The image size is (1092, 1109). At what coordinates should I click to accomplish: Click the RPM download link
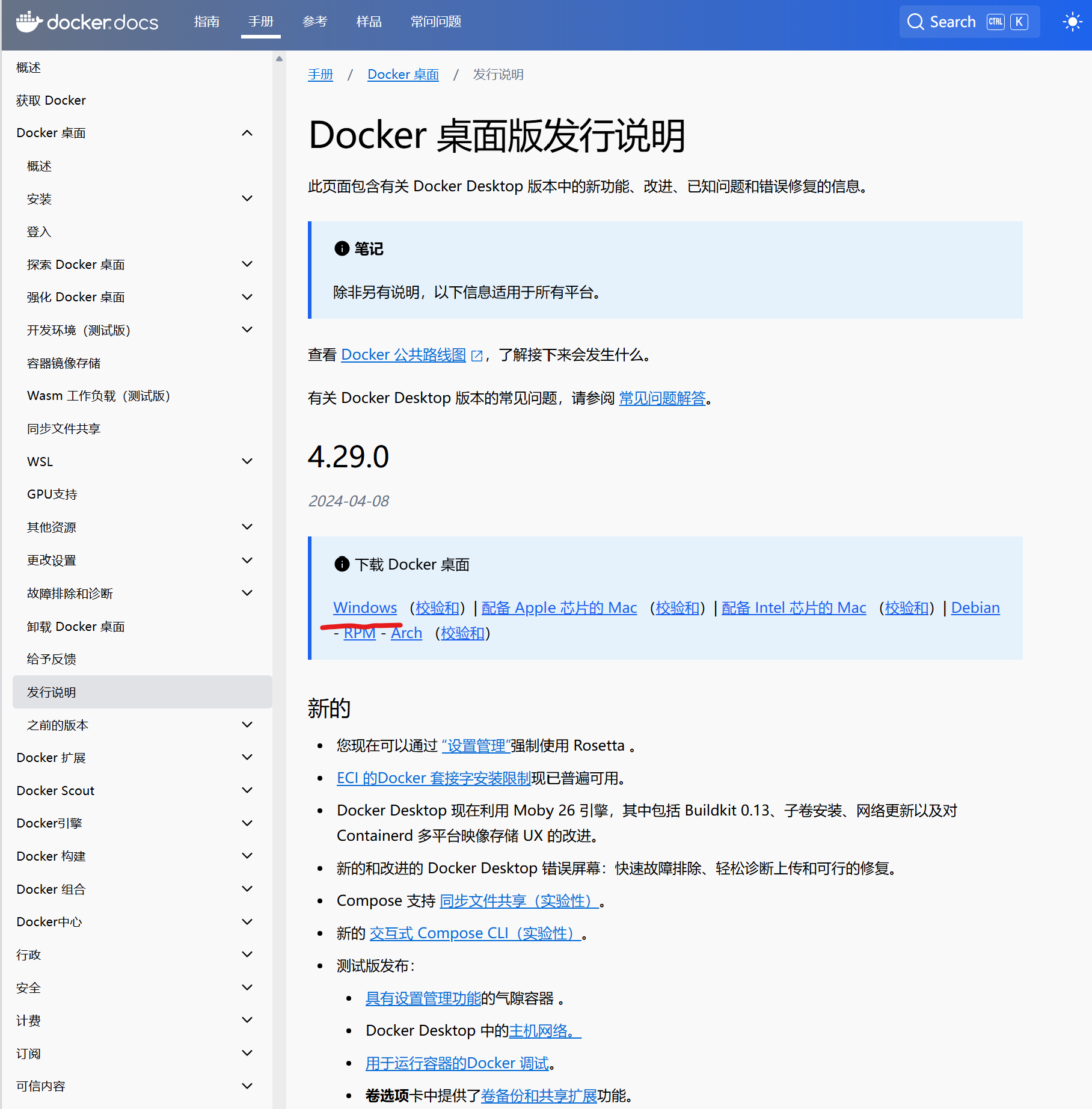360,633
